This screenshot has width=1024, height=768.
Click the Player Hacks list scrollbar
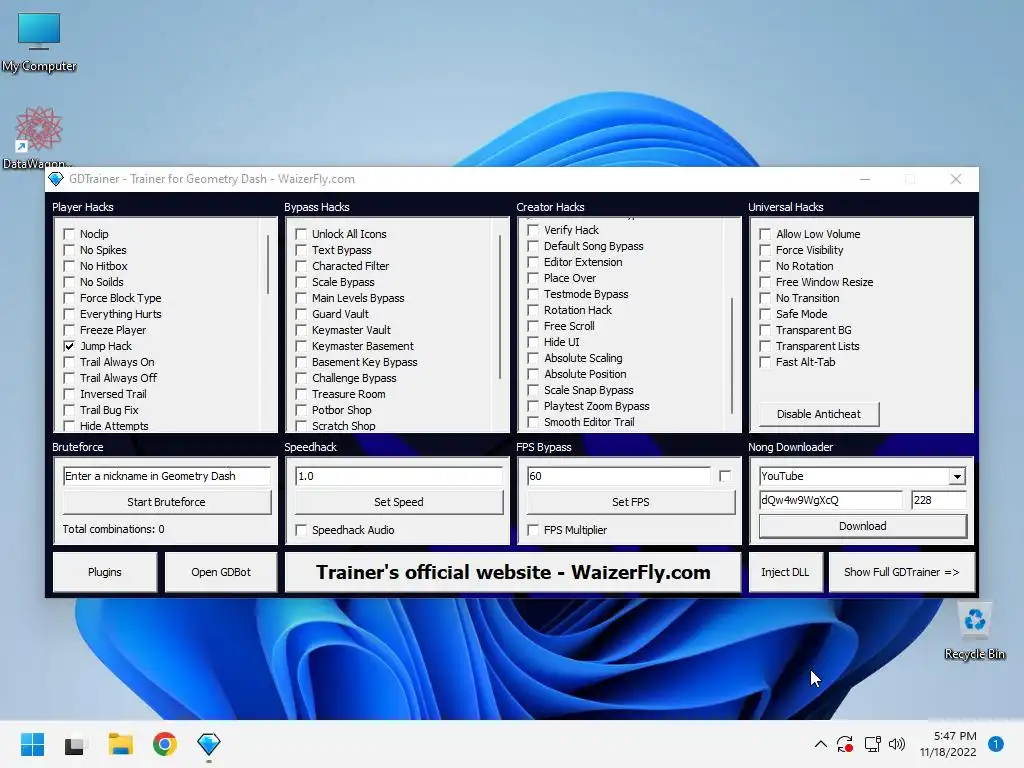click(x=268, y=265)
